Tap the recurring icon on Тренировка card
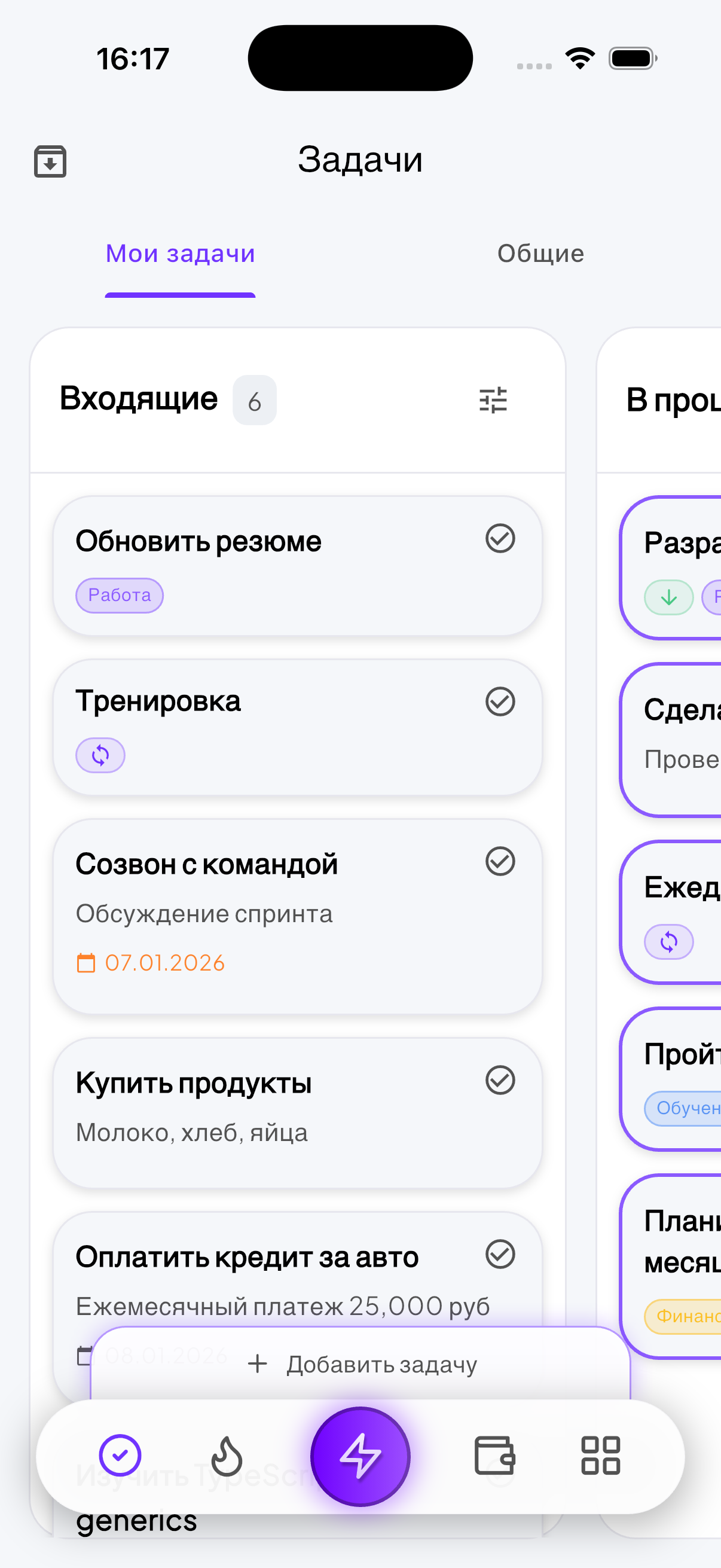Screen dimensions: 721x1568 (x=100, y=755)
